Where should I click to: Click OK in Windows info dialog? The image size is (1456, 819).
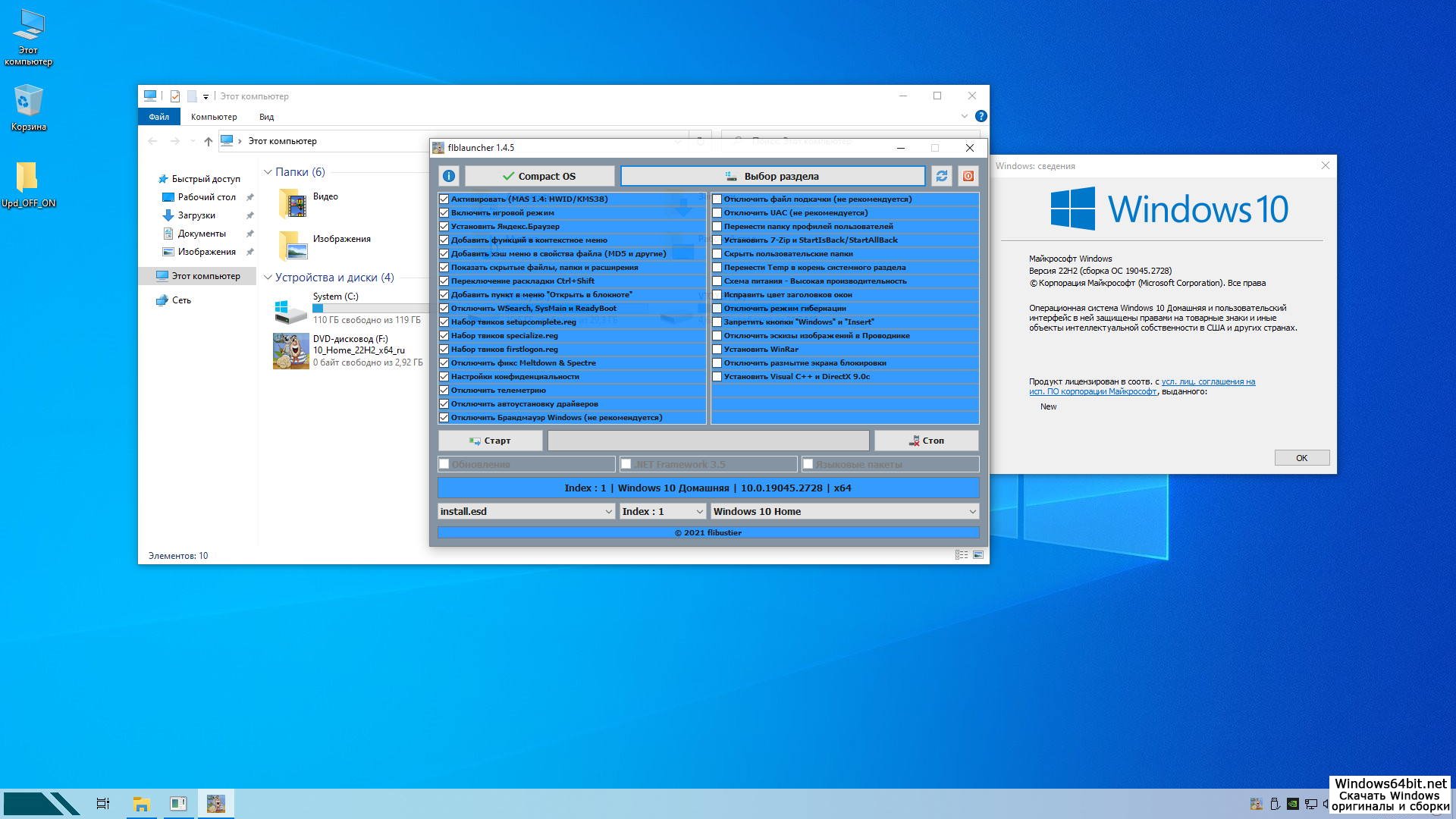point(1301,458)
